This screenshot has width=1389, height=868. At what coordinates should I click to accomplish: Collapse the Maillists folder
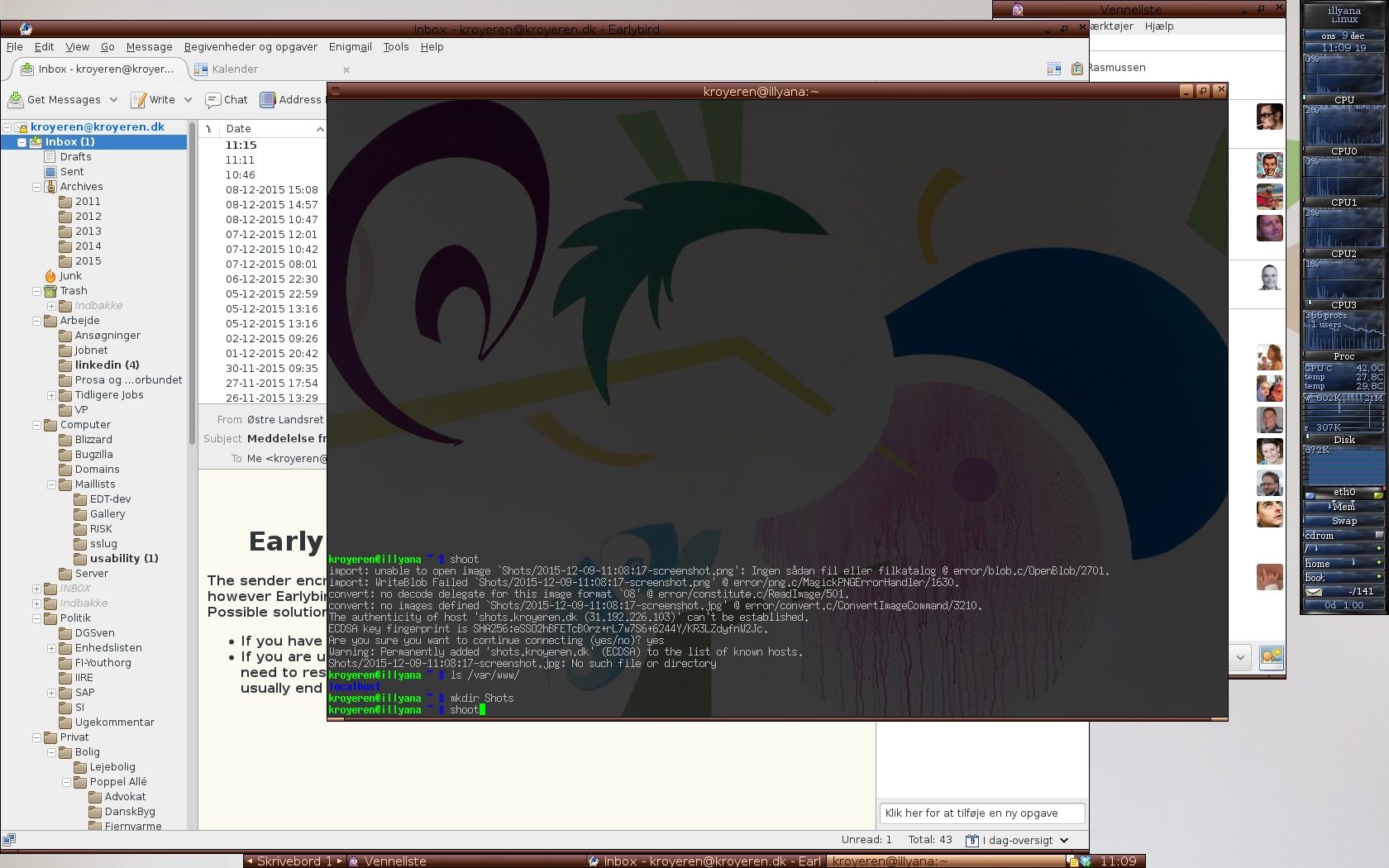[x=51, y=484]
